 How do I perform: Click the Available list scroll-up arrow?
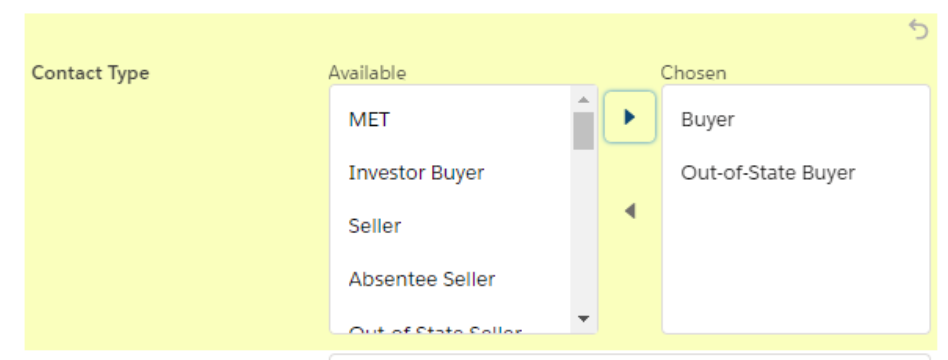583,100
